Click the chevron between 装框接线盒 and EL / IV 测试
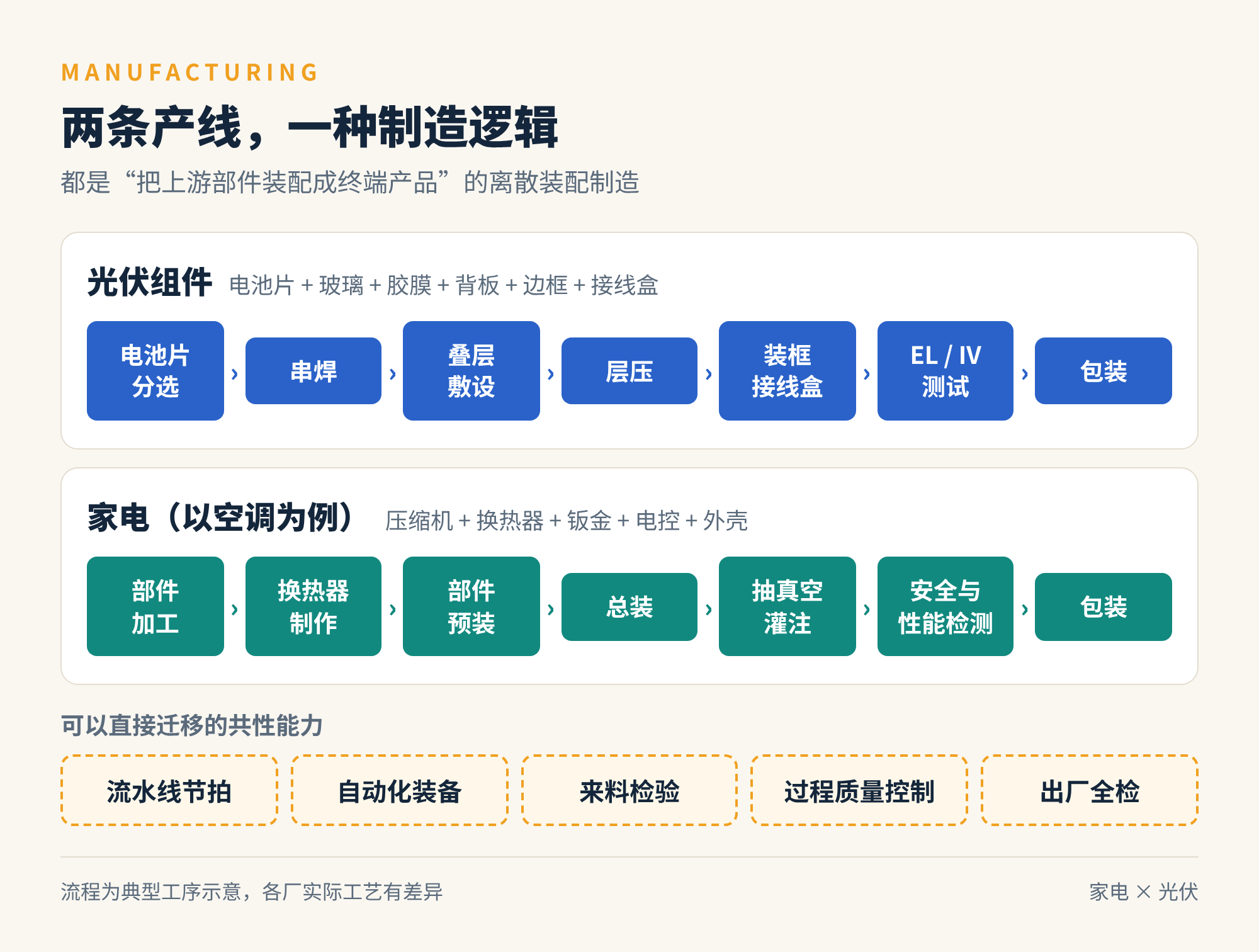 867,374
